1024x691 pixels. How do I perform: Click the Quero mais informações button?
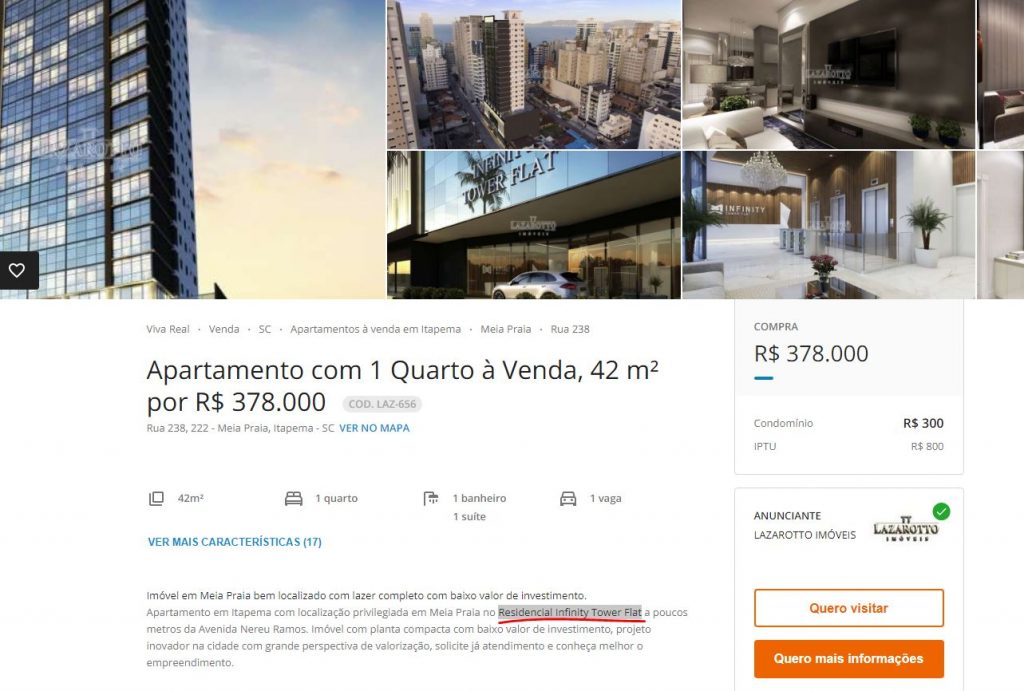tap(848, 658)
